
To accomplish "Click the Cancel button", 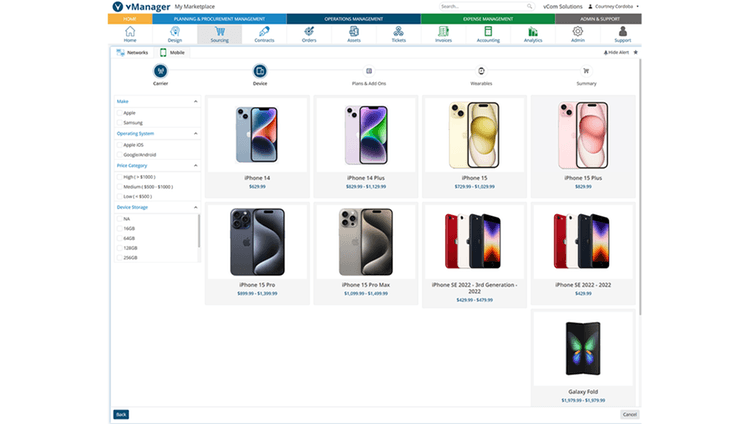I will tap(629, 414).
